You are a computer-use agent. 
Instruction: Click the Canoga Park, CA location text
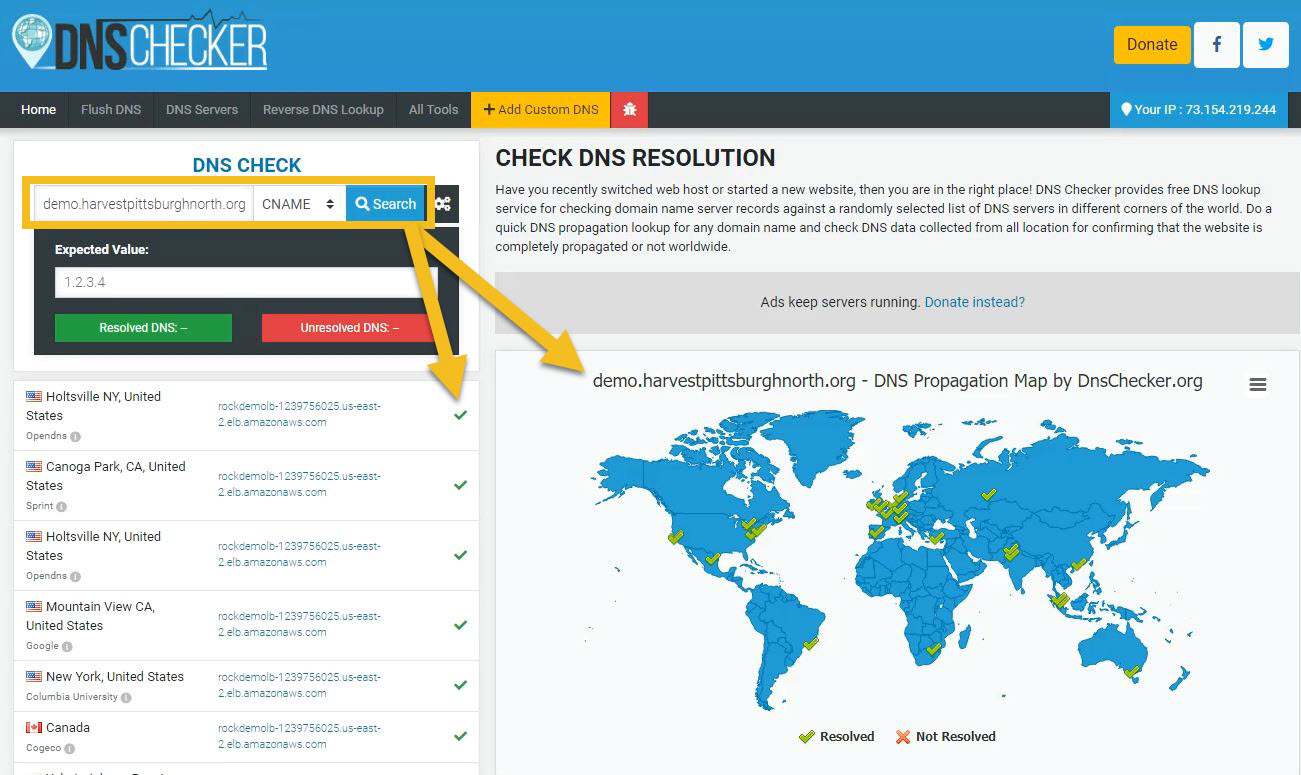pos(106,476)
